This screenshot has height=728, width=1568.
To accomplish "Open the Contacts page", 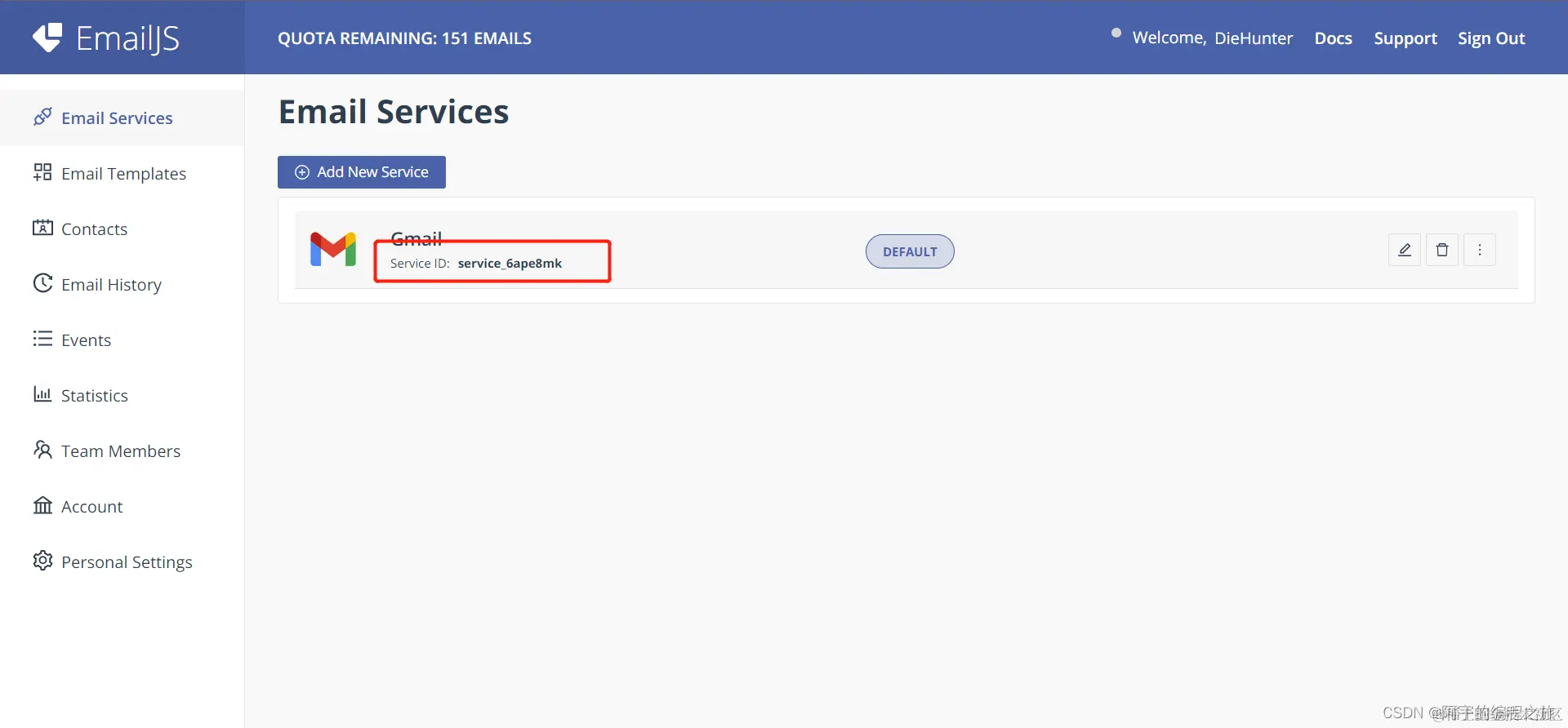I will coord(122,229).
